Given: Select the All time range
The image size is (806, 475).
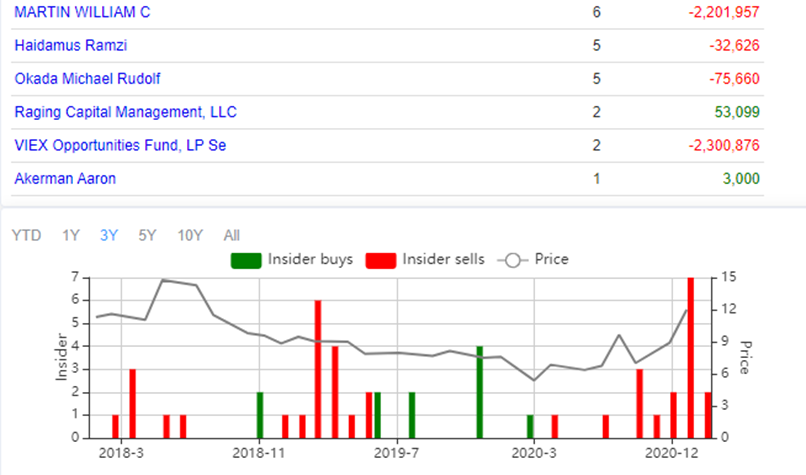Looking at the screenshot, I should [232, 235].
